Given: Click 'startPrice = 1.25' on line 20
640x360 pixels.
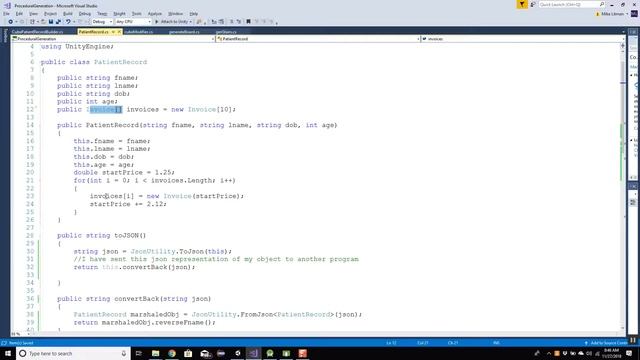Looking at the screenshot, I should click(136, 172).
